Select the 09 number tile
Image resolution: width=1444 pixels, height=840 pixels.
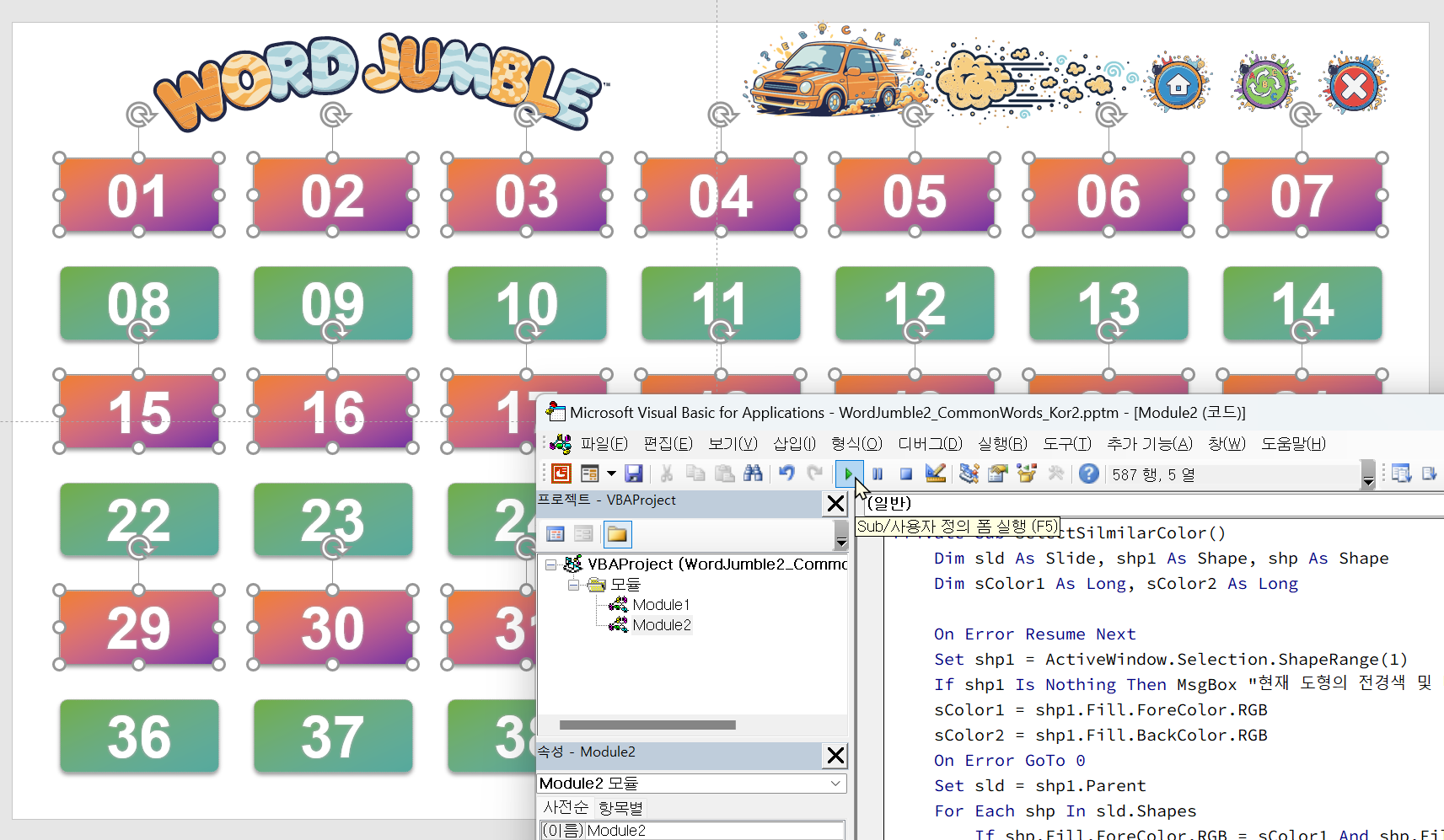[333, 303]
